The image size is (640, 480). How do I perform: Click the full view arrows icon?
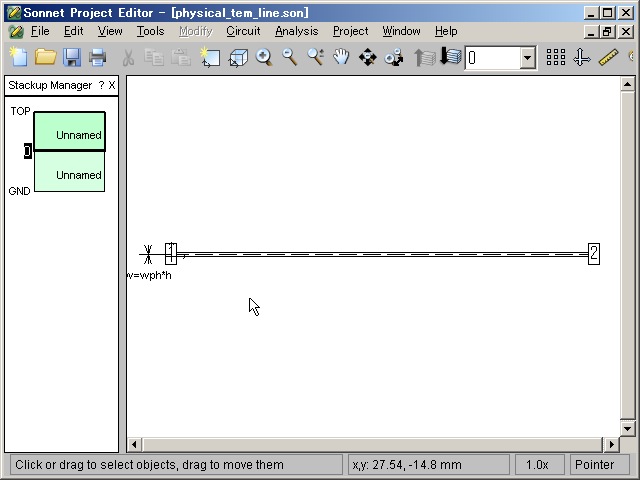(368, 57)
